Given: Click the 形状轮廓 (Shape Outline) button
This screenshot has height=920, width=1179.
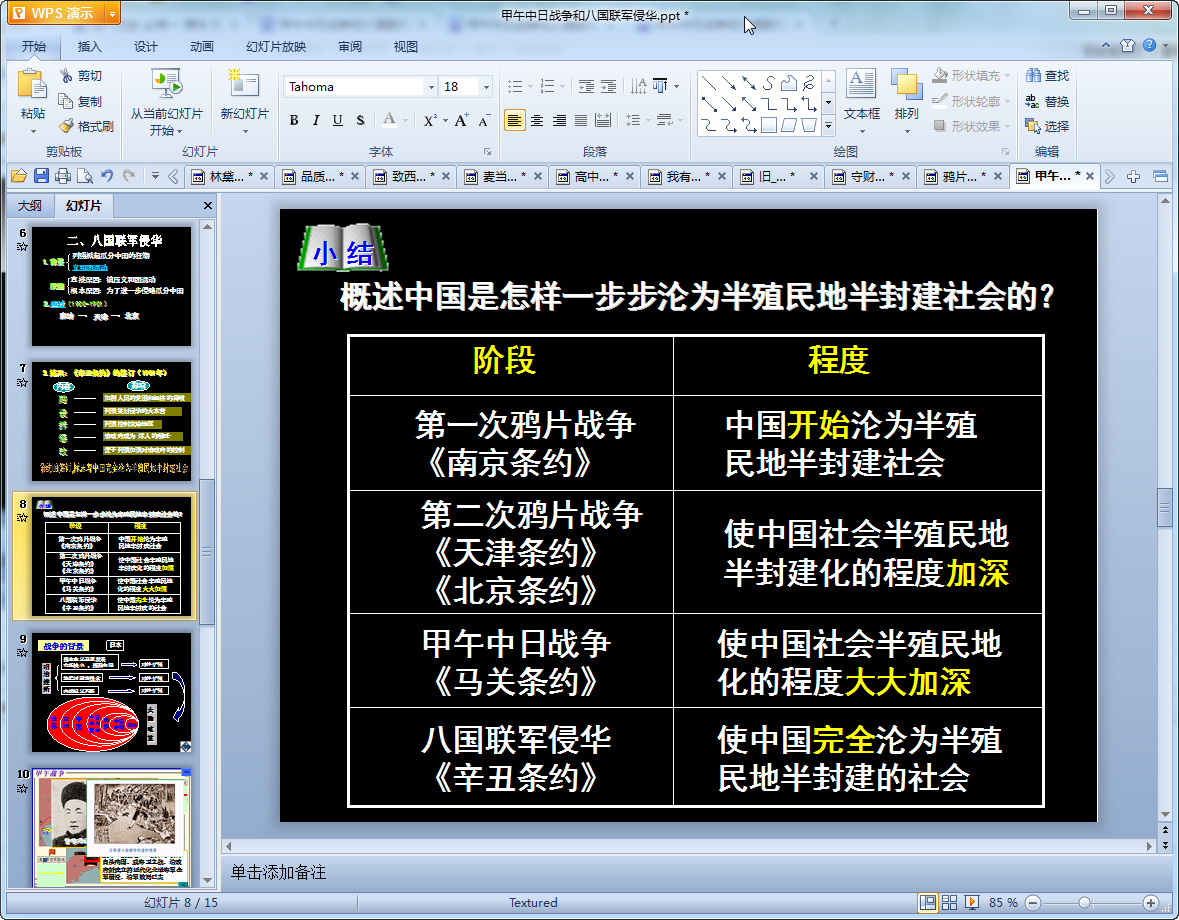Looking at the screenshot, I should [971, 101].
